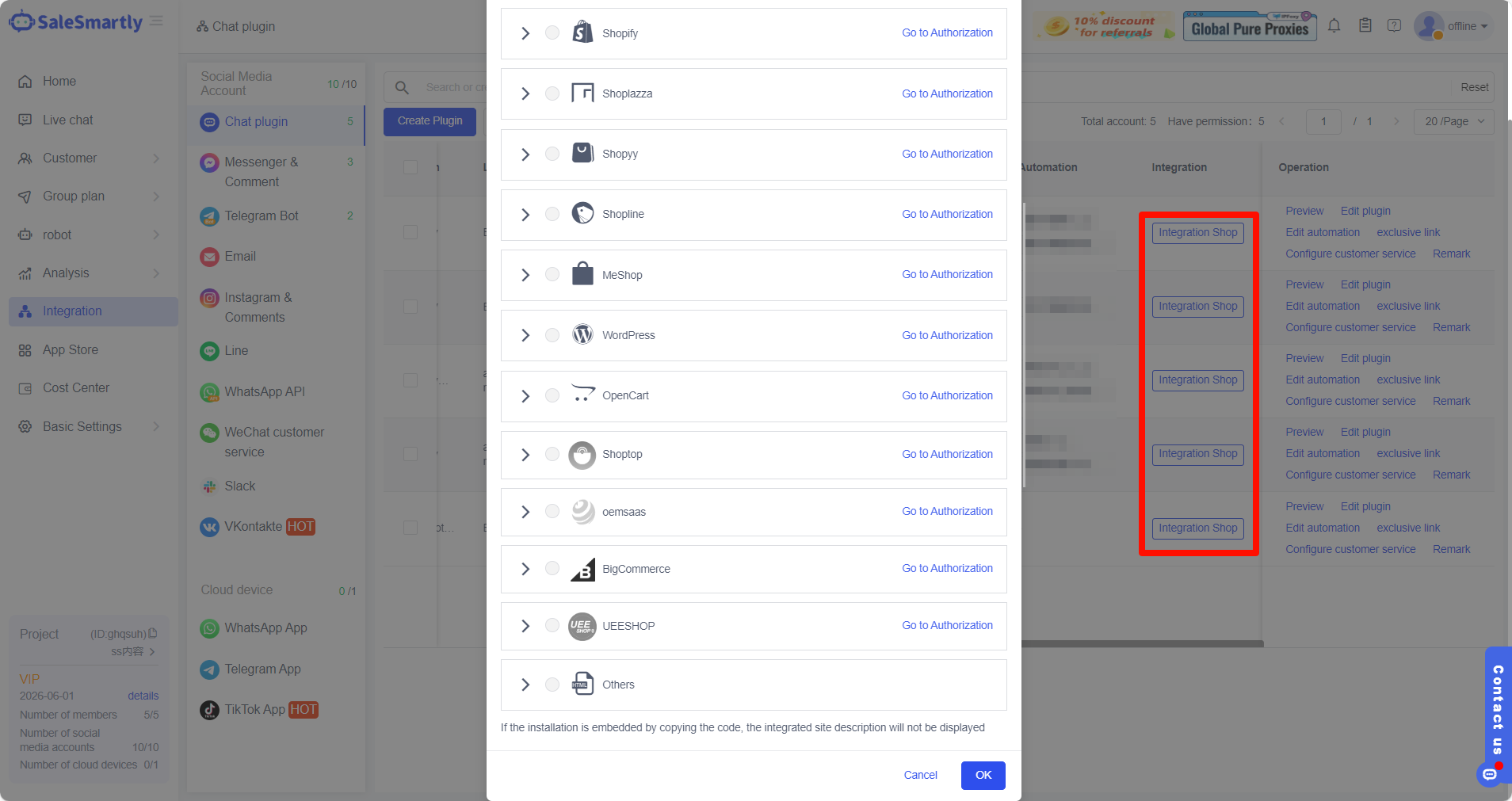Select the WordPress radio button
This screenshot has height=801, width=1512.
(x=552, y=335)
